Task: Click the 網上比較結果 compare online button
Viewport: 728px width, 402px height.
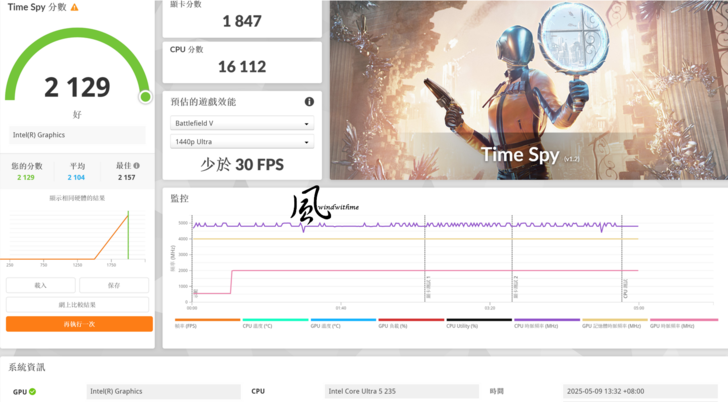Action: 77,305
